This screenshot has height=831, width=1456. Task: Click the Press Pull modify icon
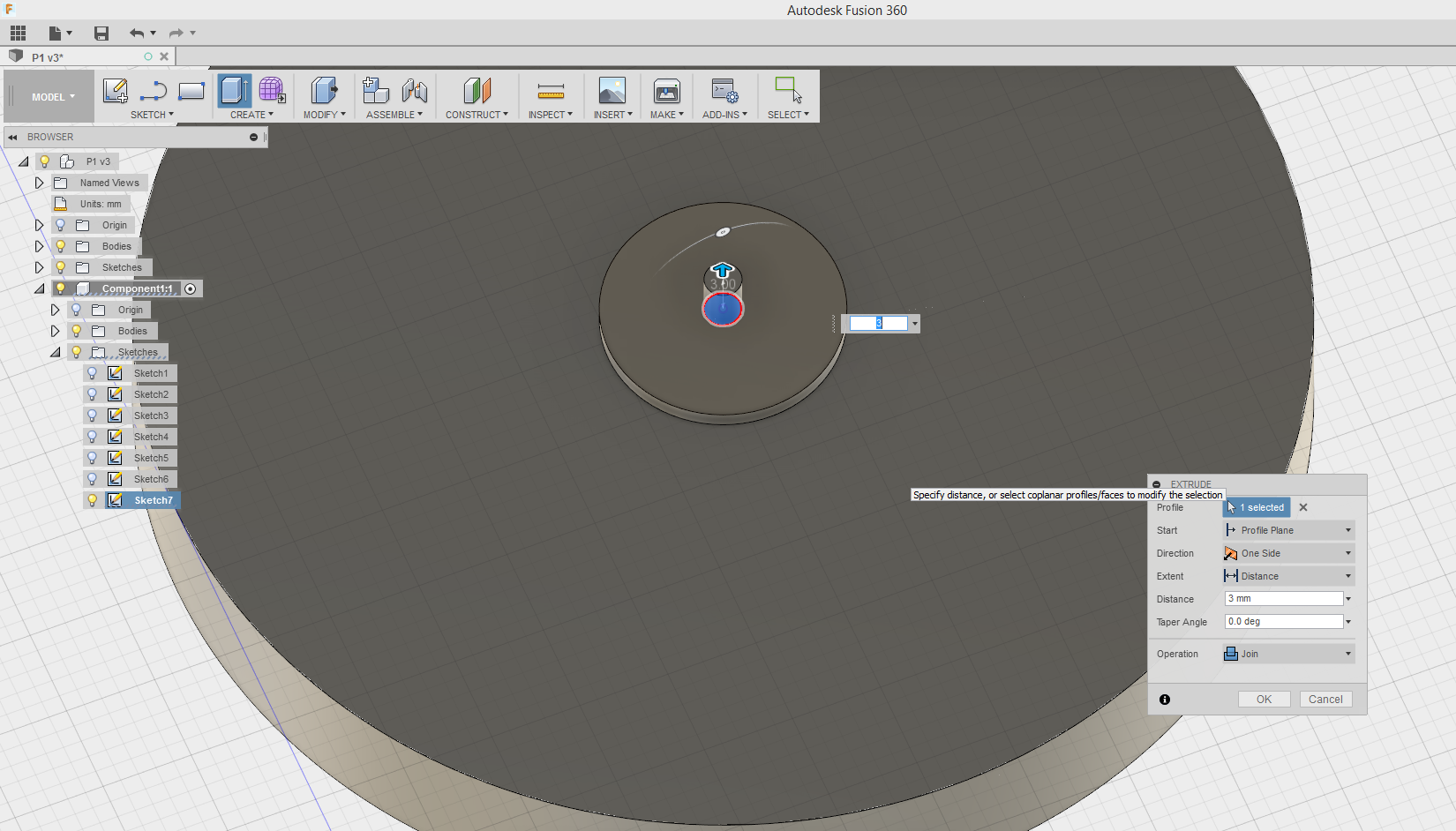pyautogui.click(x=324, y=90)
